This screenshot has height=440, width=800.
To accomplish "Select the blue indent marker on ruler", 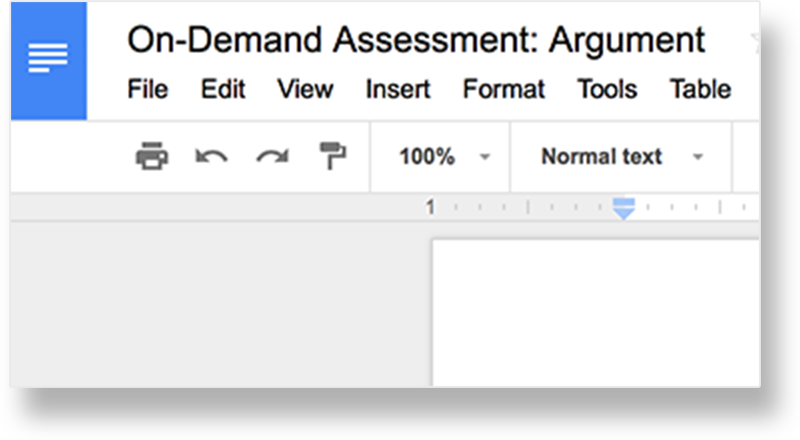I will [x=623, y=208].
